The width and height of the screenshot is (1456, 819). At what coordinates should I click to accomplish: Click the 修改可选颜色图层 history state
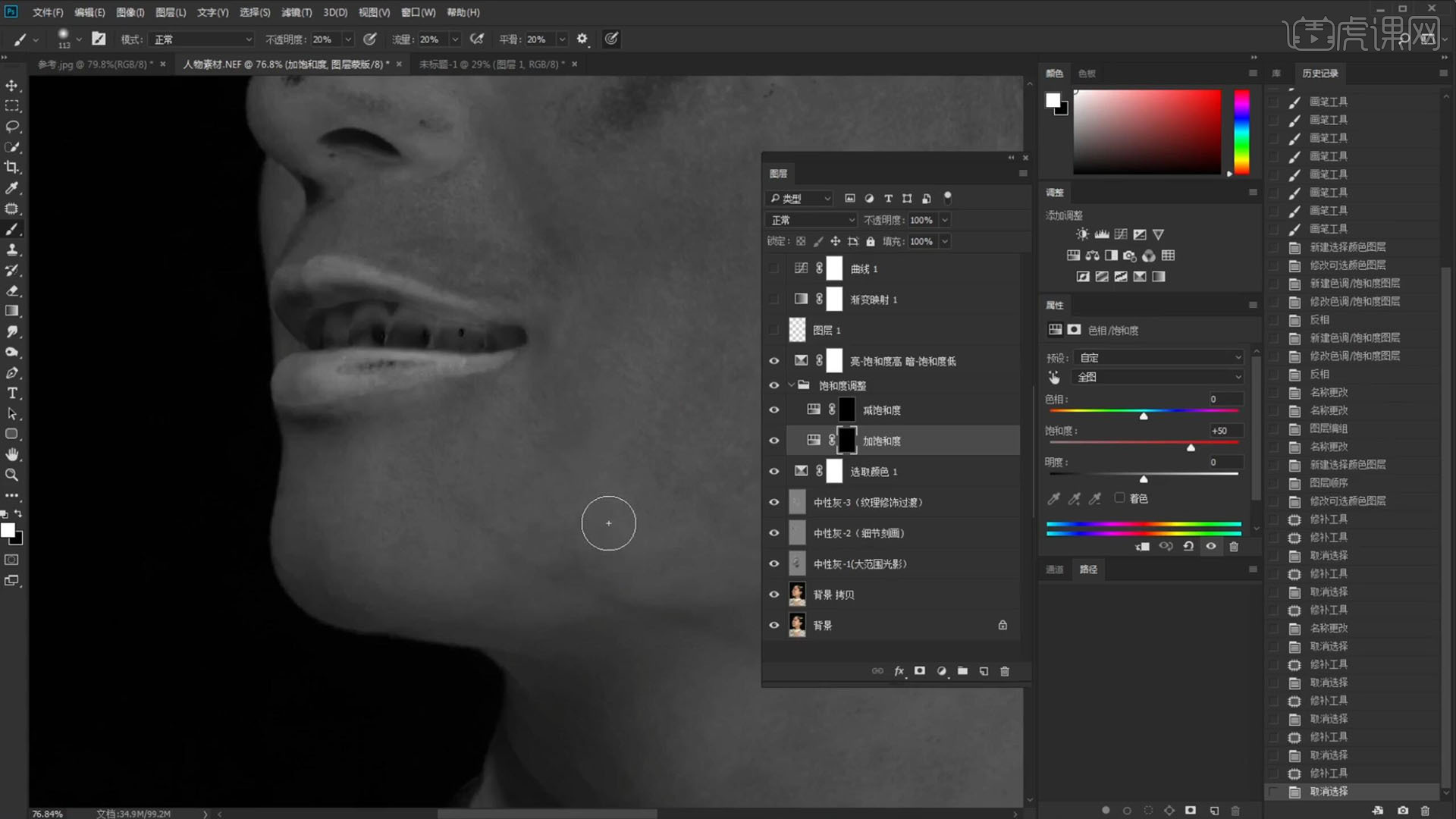coord(1348,265)
